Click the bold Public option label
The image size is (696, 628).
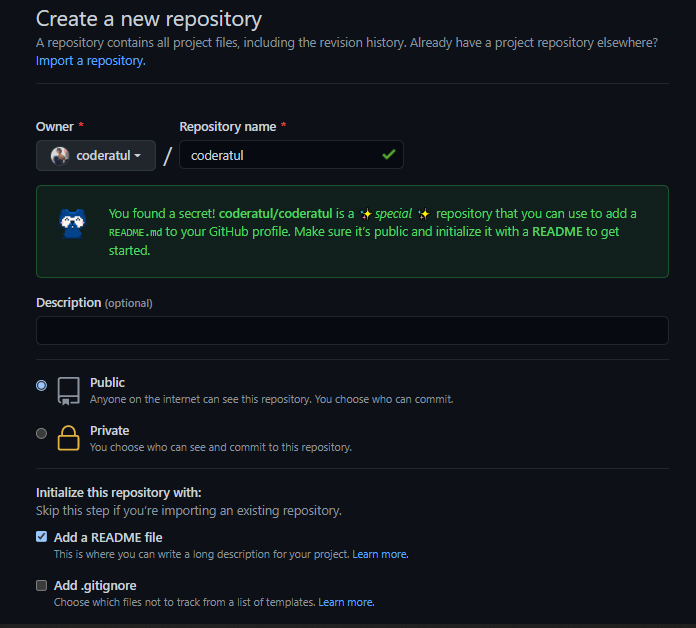pos(107,383)
